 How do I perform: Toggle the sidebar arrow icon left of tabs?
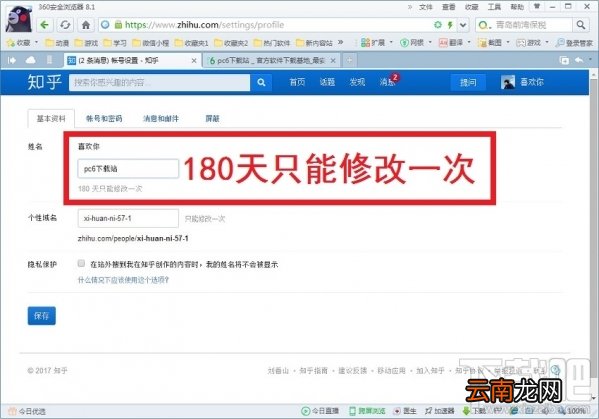tap(12, 60)
